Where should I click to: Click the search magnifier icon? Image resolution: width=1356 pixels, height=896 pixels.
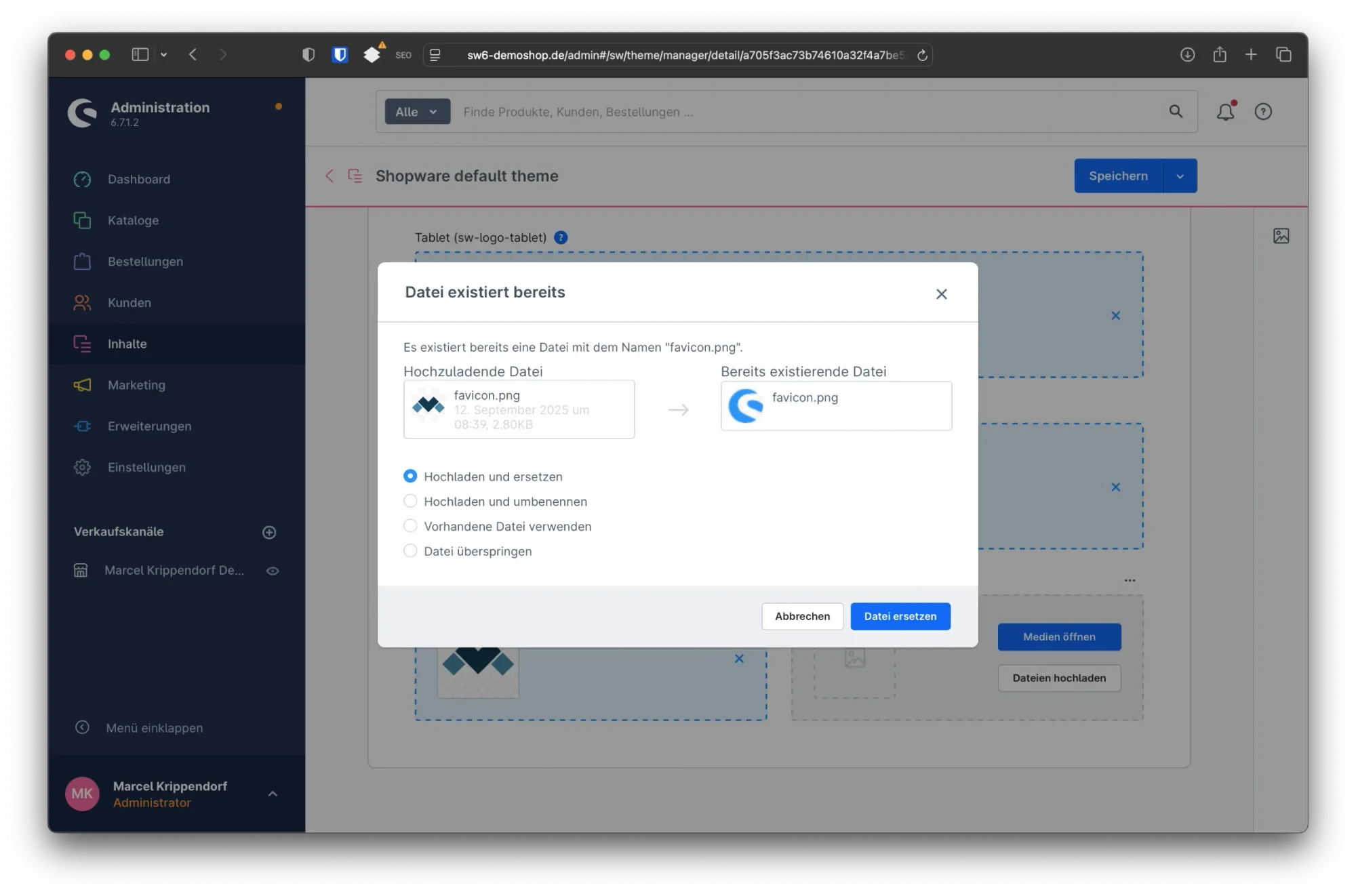point(1176,111)
